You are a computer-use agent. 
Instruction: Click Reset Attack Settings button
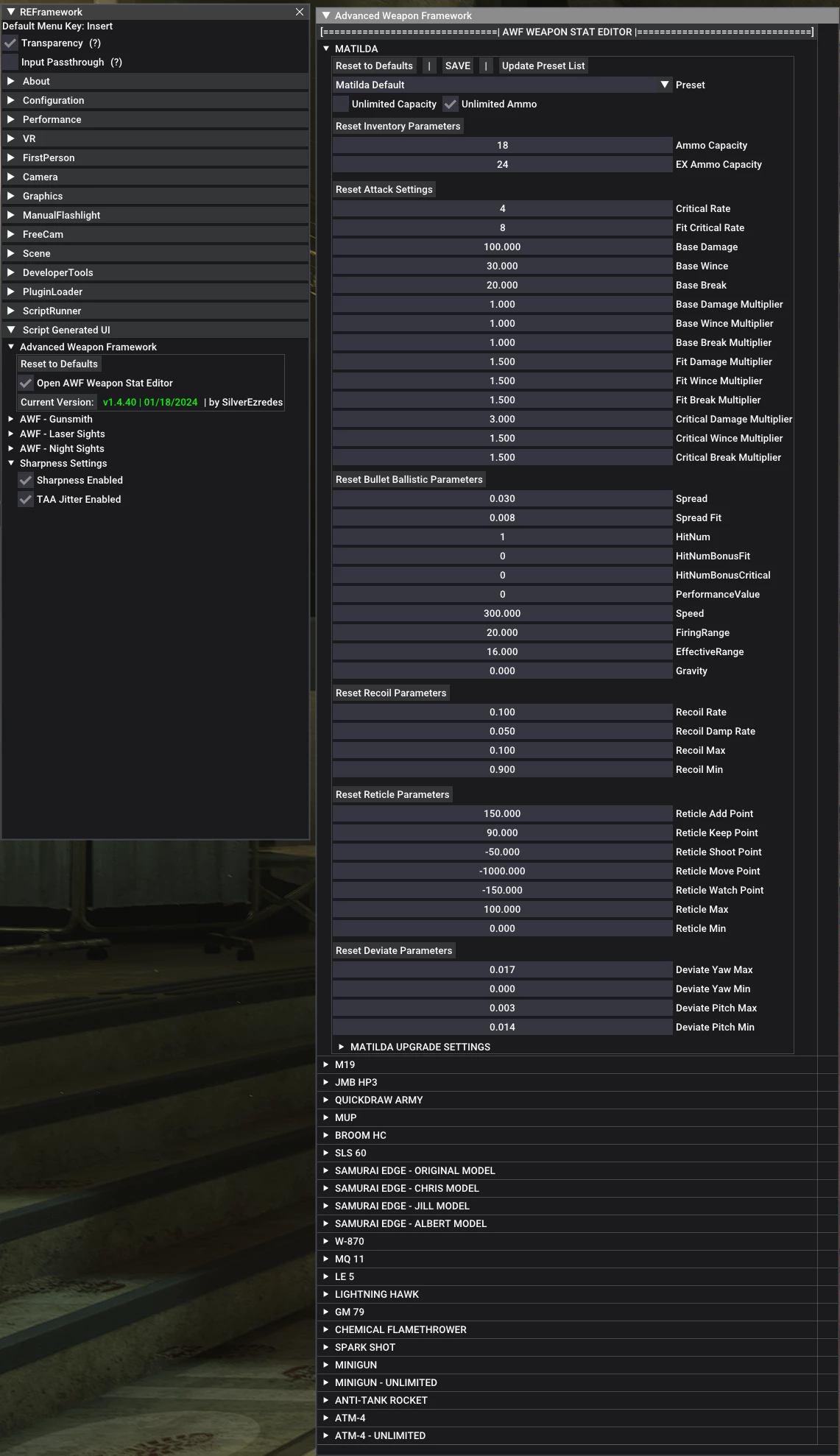[x=384, y=189]
